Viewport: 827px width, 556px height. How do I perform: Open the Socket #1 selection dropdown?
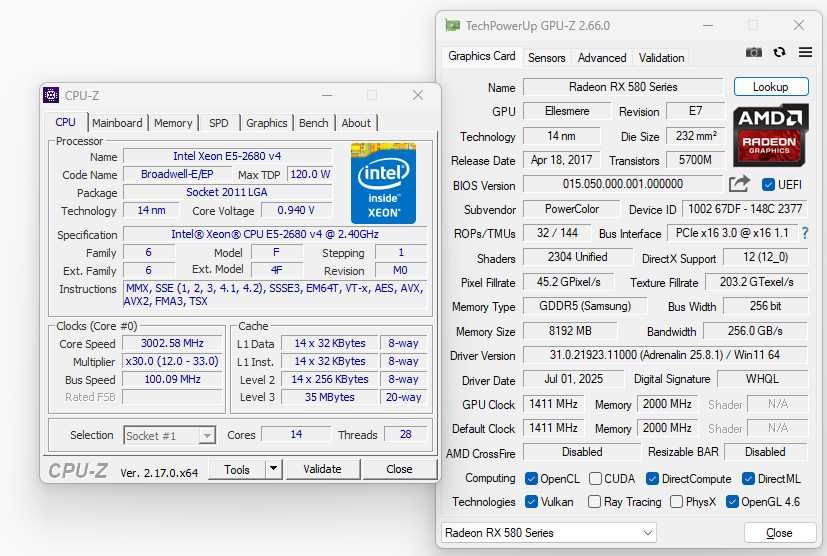tap(169, 435)
